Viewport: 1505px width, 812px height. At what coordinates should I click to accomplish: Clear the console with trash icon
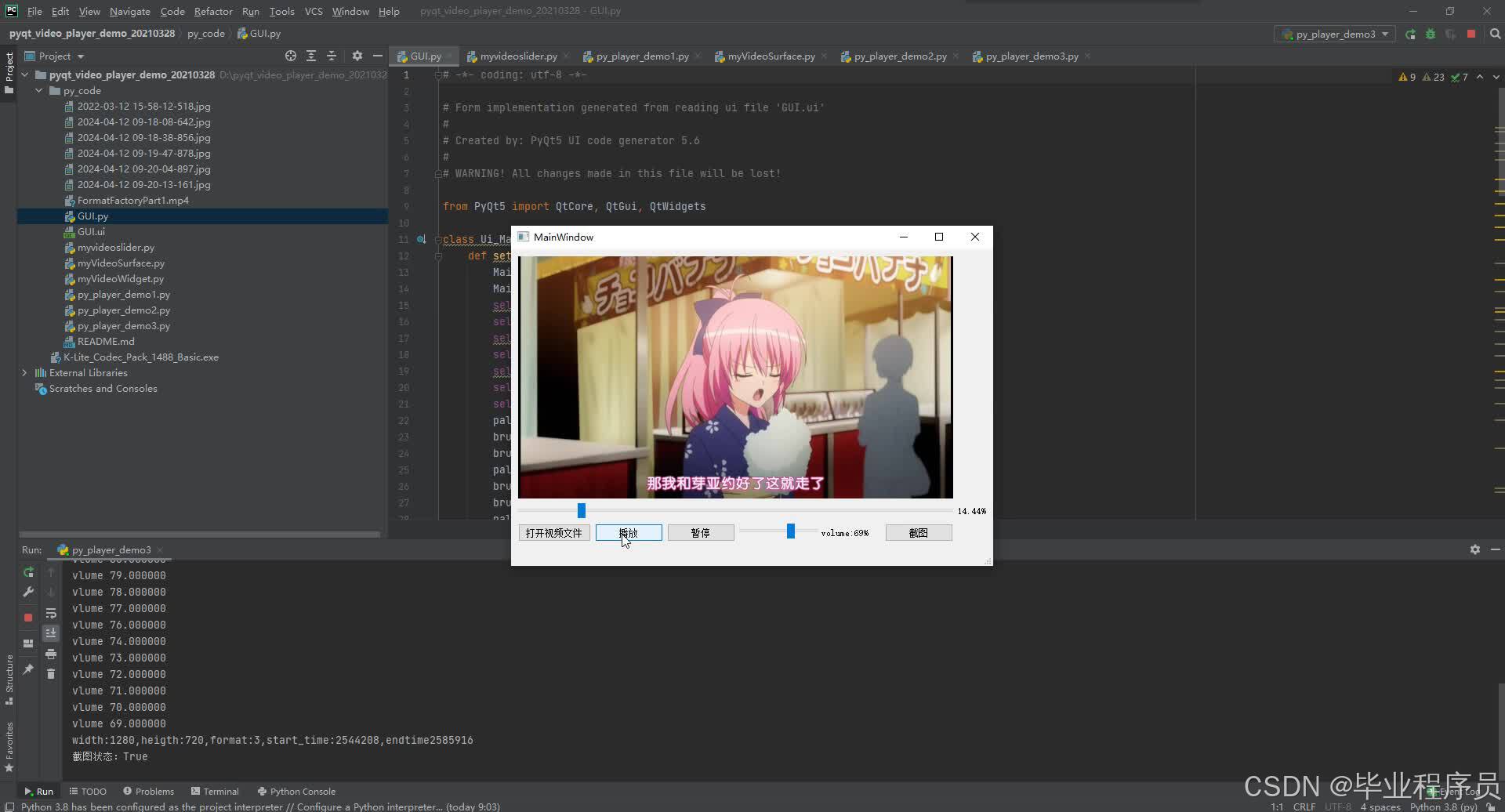[x=51, y=673]
